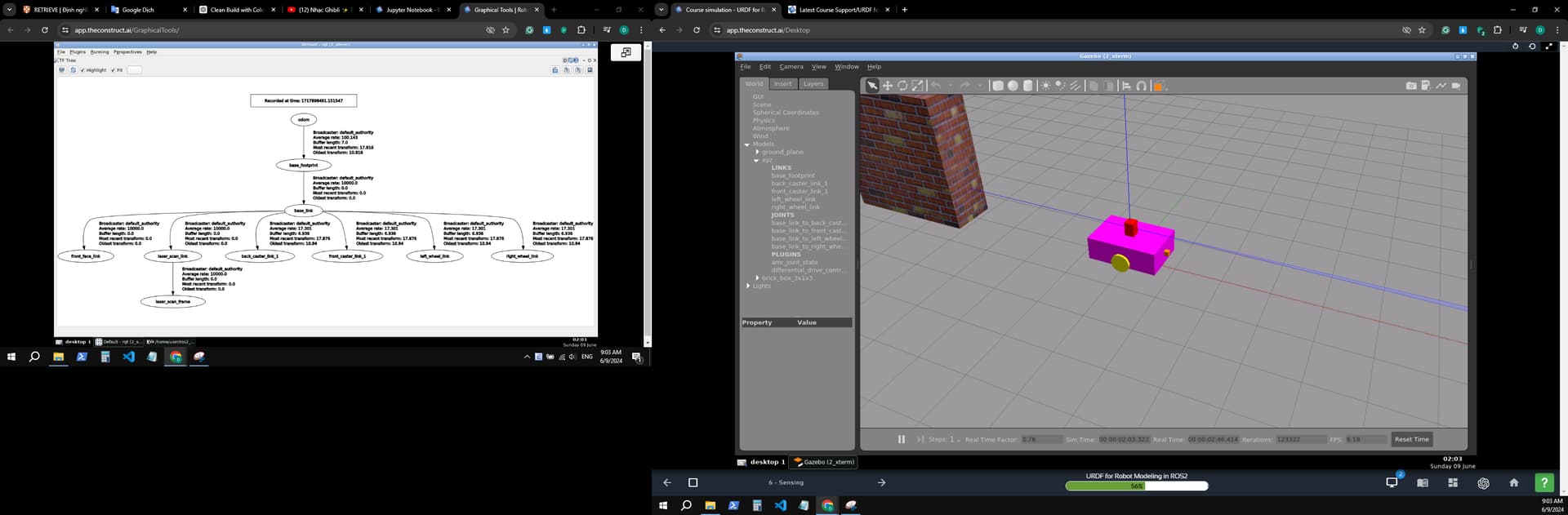Open the Gazebo plot window icon
The height and width of the screenshot is (515, 1568).
tap(1441, 86)
